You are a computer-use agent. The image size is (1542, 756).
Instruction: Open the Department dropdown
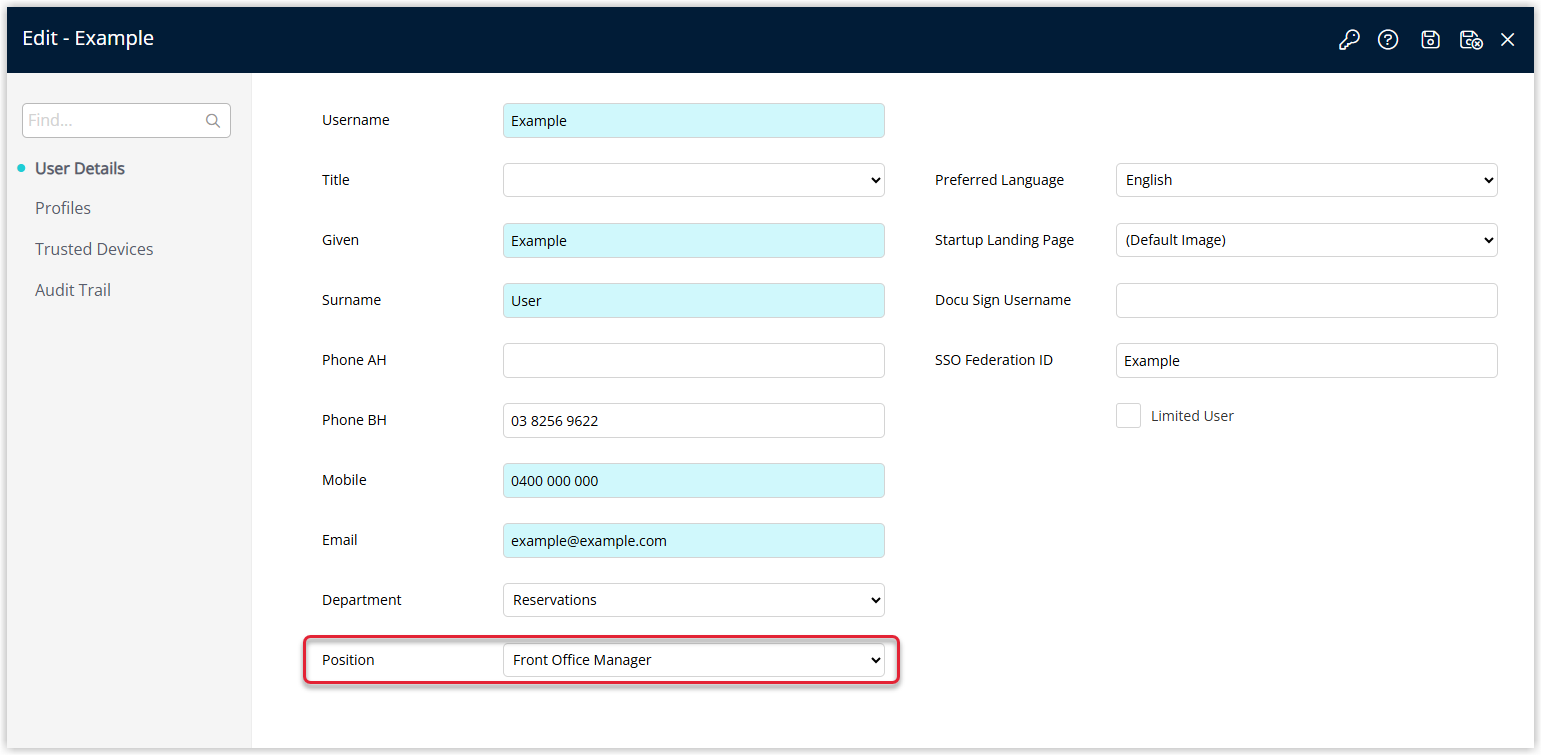click(x=694, y=600)
